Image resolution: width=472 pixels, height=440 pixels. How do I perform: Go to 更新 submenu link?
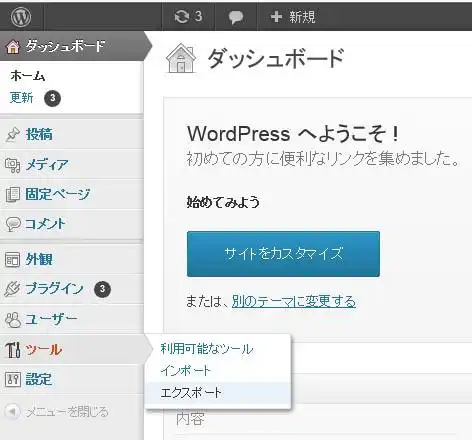click(22, 98)
